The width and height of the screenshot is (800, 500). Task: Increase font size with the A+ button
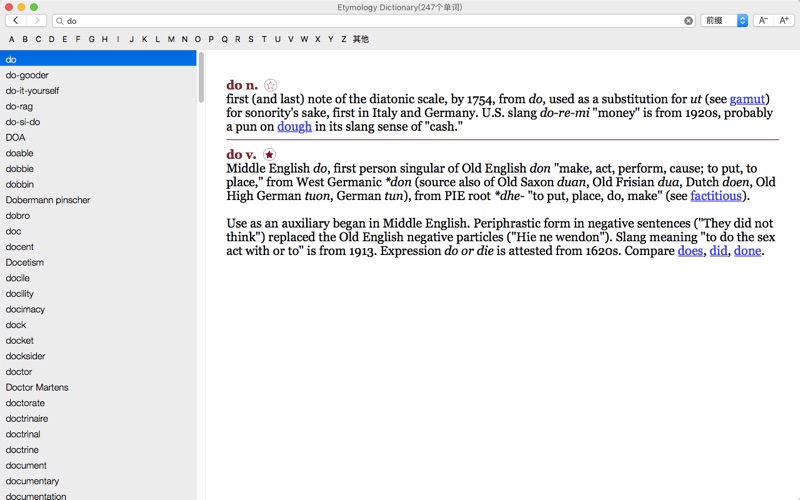(784, 20)
